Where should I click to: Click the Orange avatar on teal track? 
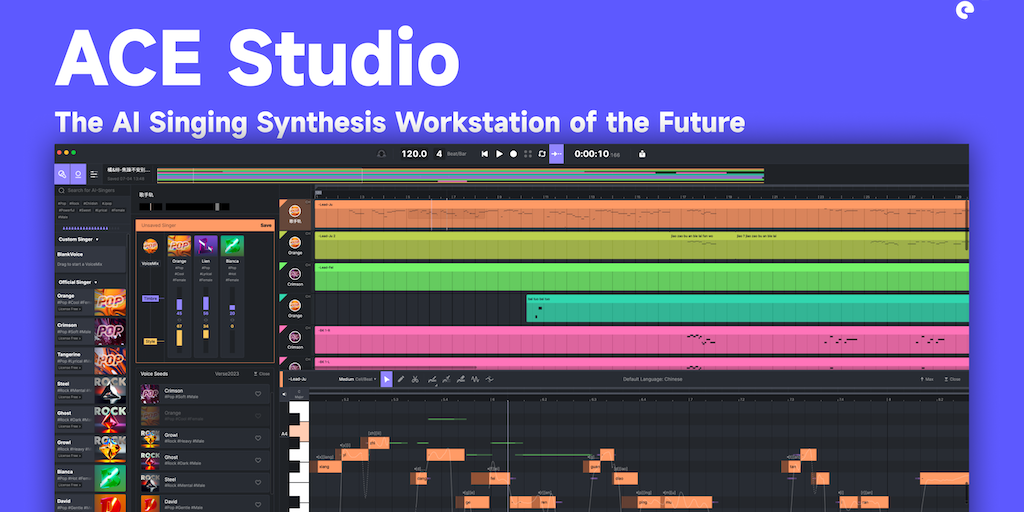click(x=295, y=305)
